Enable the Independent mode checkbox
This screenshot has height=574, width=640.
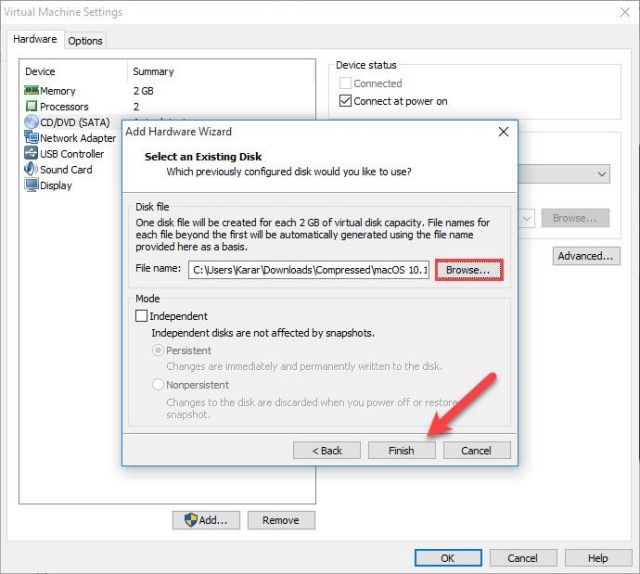pyautogui.click(x=141, y=316)
